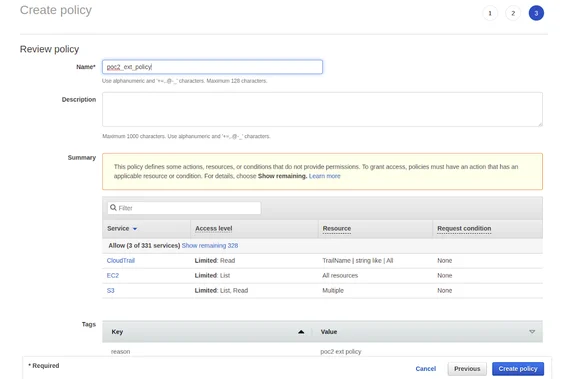Sort tags by the Key ascending arrow
Screen dimensions: 586x379
point(301,332)
